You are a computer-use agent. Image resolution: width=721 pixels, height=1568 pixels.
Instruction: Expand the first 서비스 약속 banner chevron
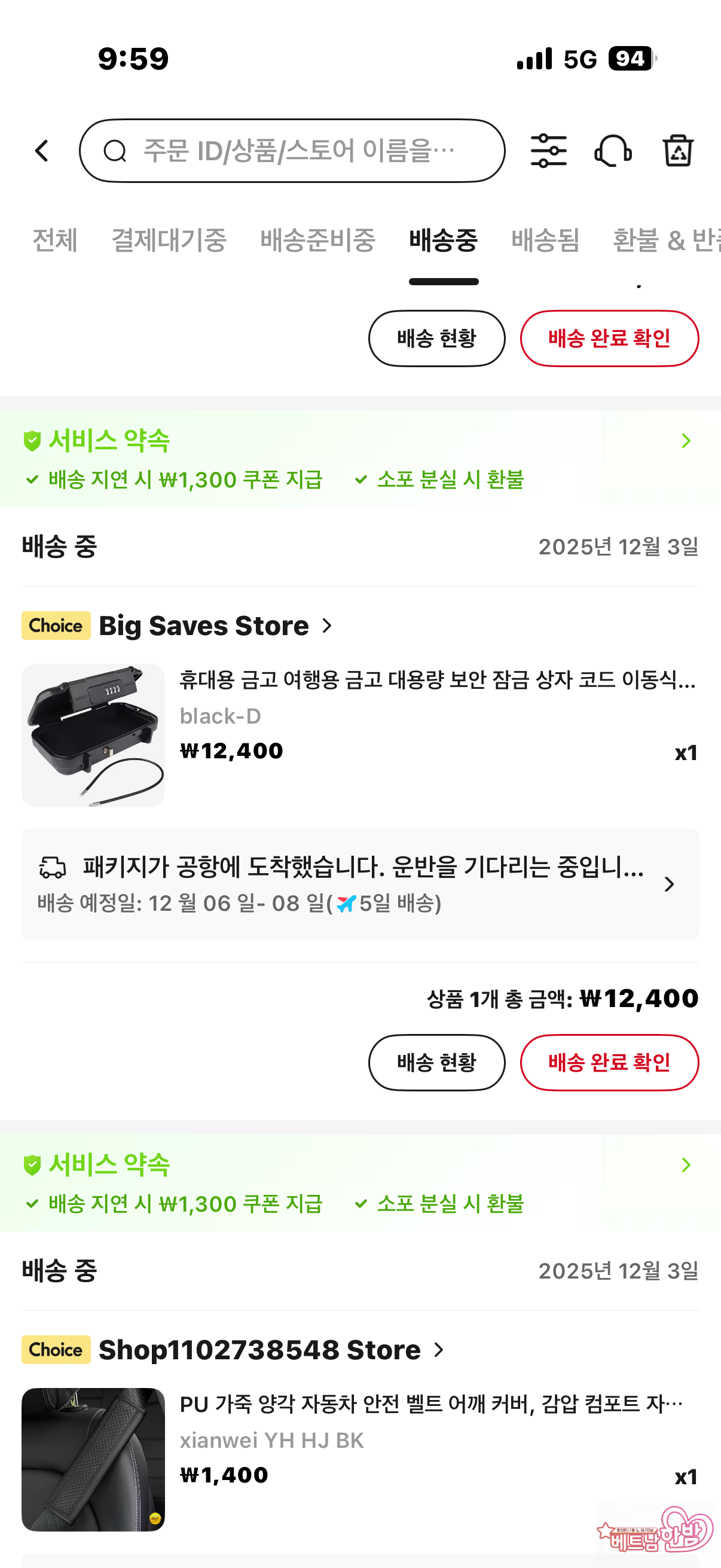point(686,441)
